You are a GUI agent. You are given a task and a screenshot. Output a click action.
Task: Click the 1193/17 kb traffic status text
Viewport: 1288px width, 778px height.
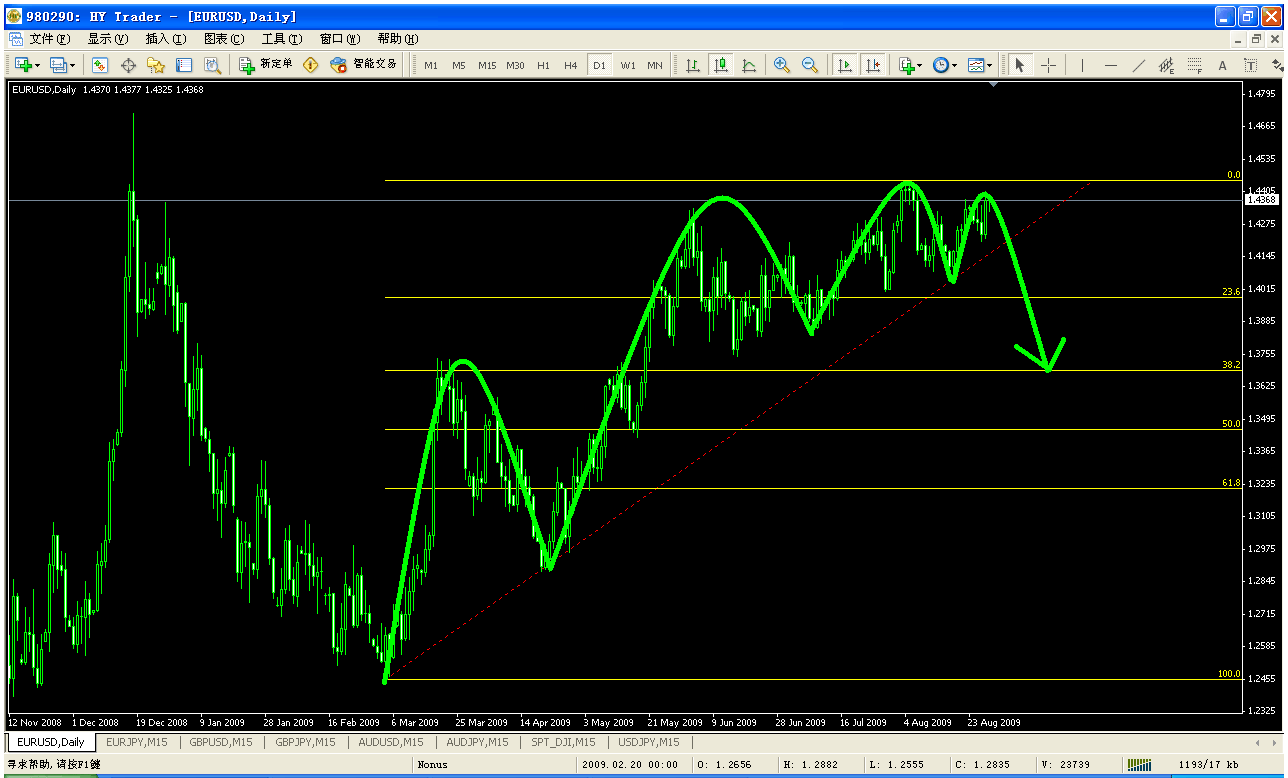[x=1206, y=765]
